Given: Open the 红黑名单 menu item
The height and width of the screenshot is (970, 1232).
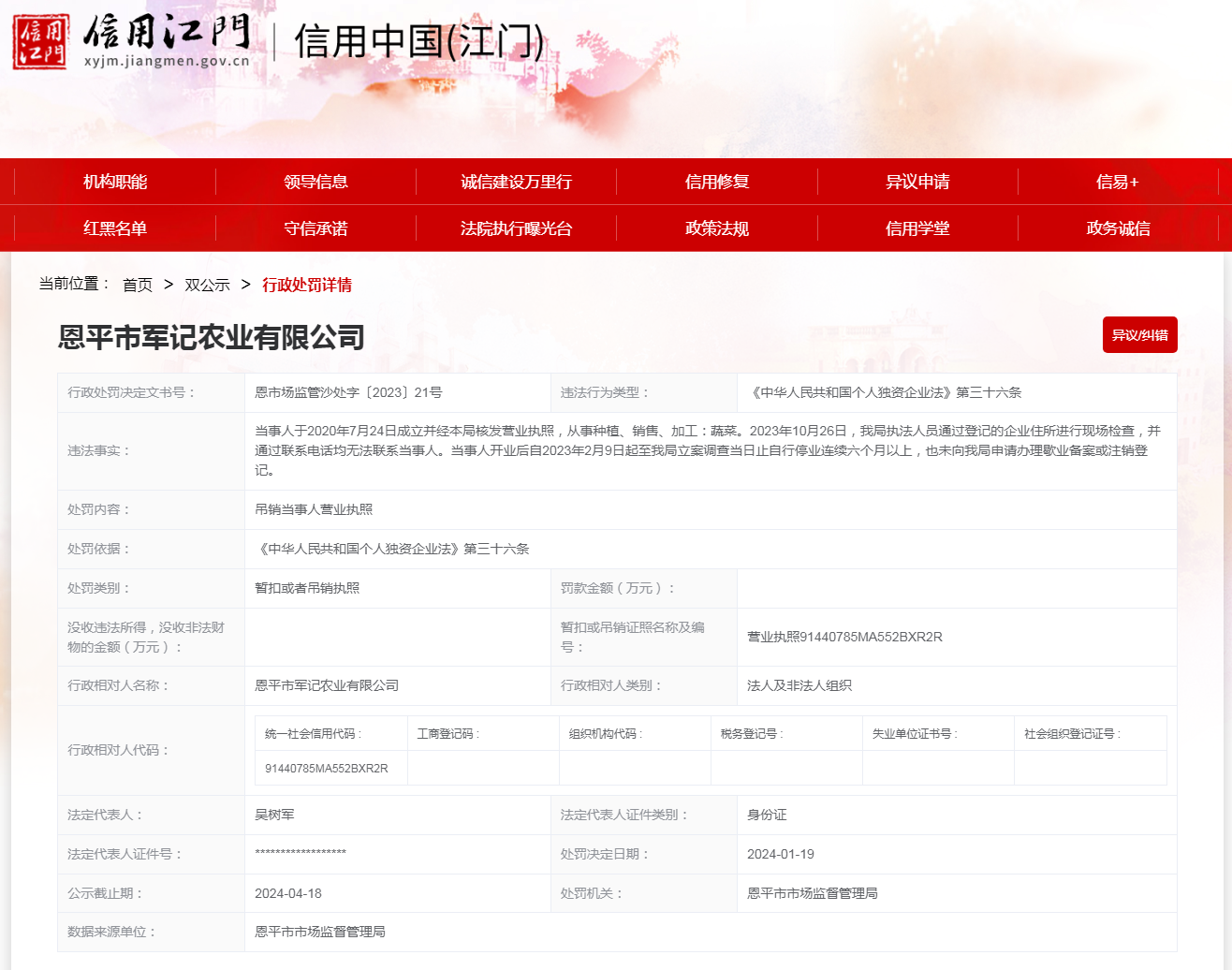Looking at the screenshot, I should point(115,228).
